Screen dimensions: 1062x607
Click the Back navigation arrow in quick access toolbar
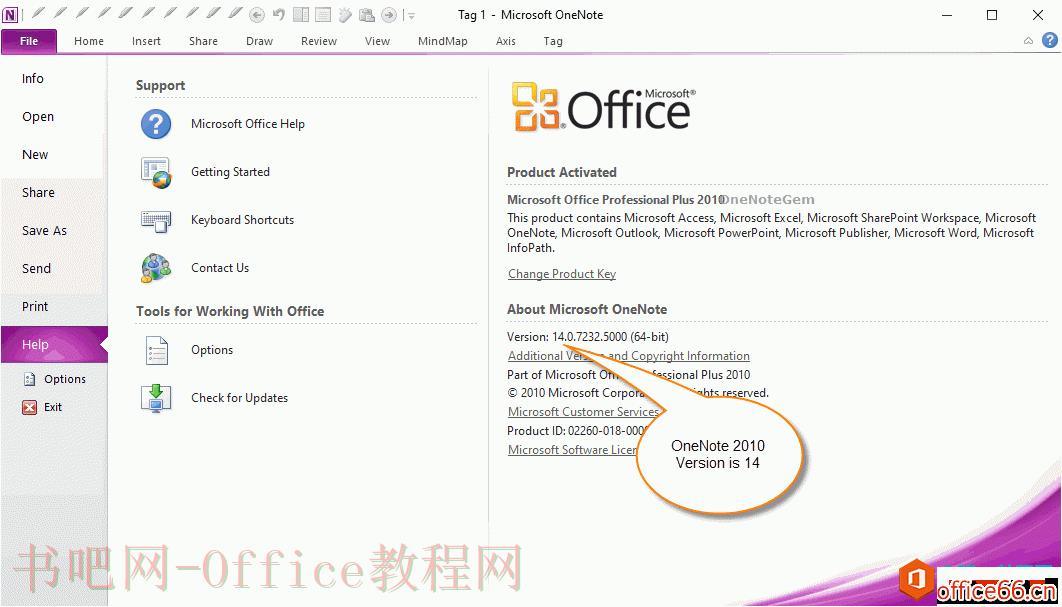[x=257, y=15]
